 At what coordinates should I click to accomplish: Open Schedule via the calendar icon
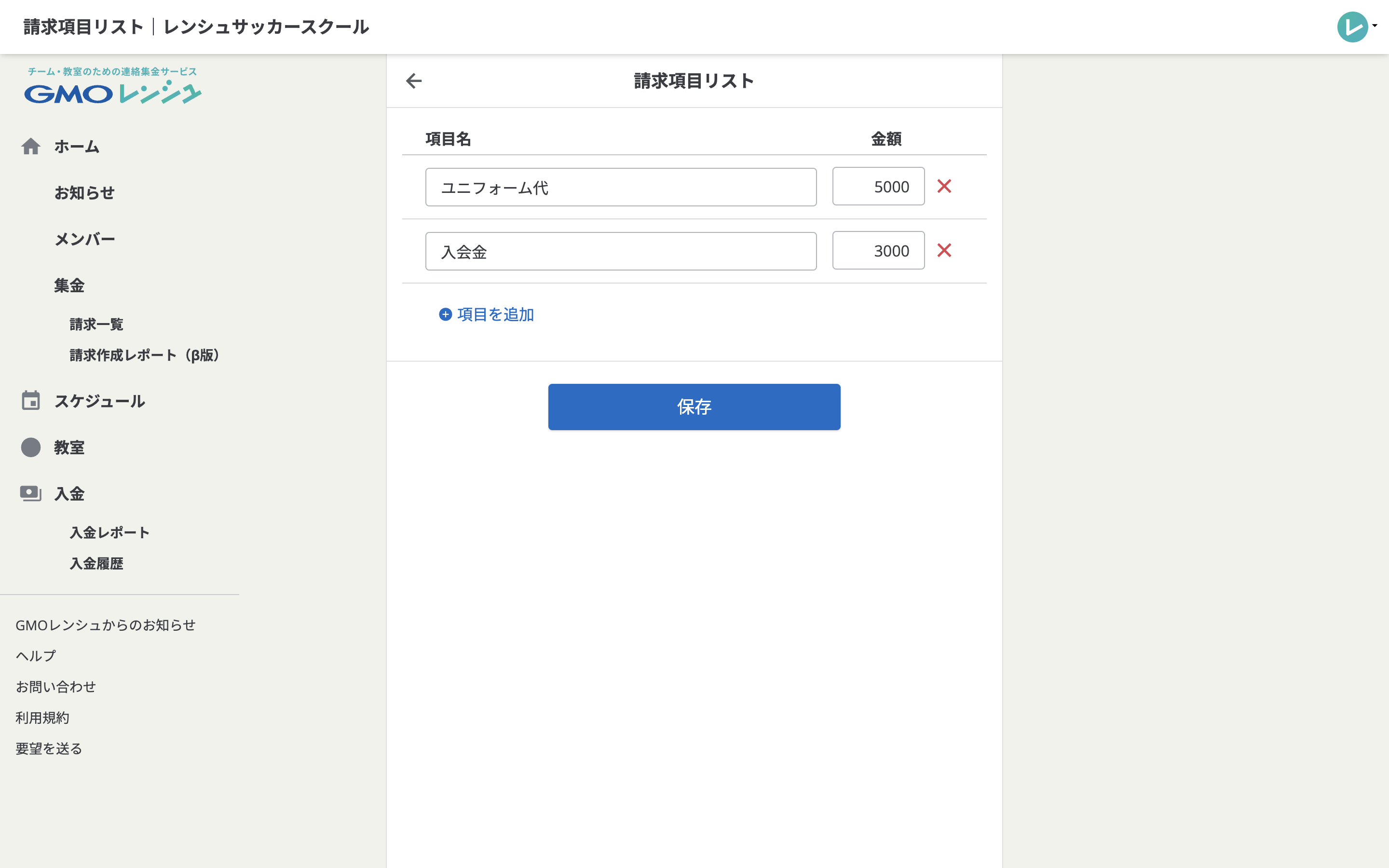[31, 400]
